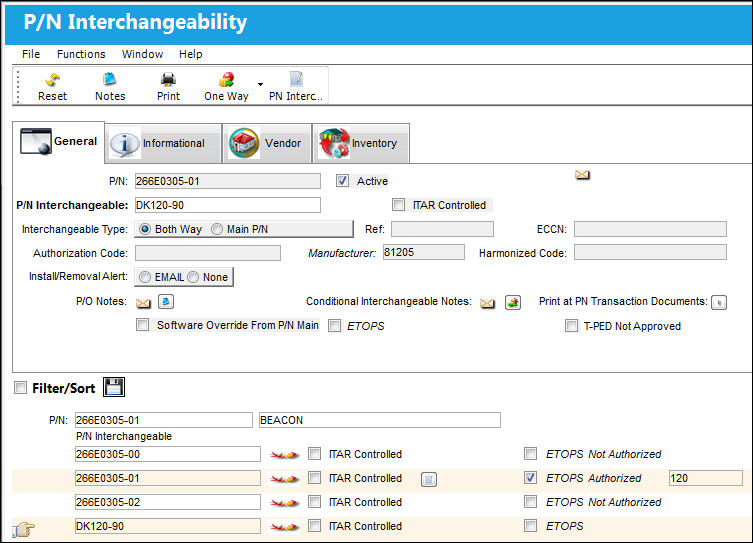Click the One Way toolbar icon

click(x=226, y=86)
